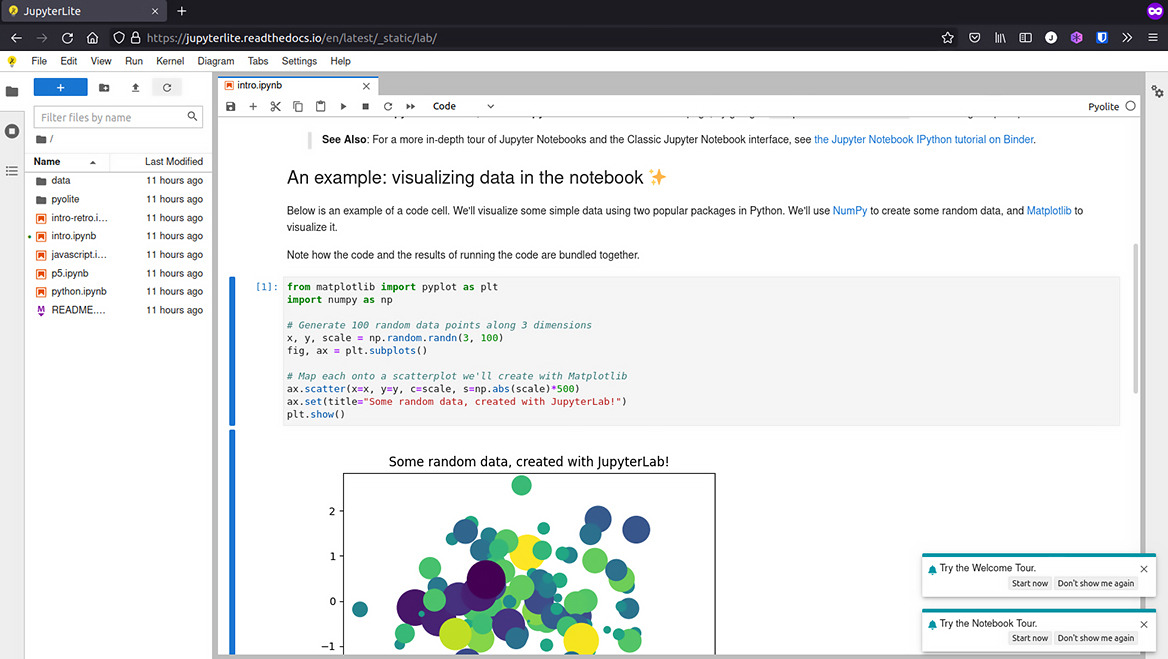Close the intro.ipynb notebook tab
Viewport: 1168px width, 659px height.
point(366,86)
